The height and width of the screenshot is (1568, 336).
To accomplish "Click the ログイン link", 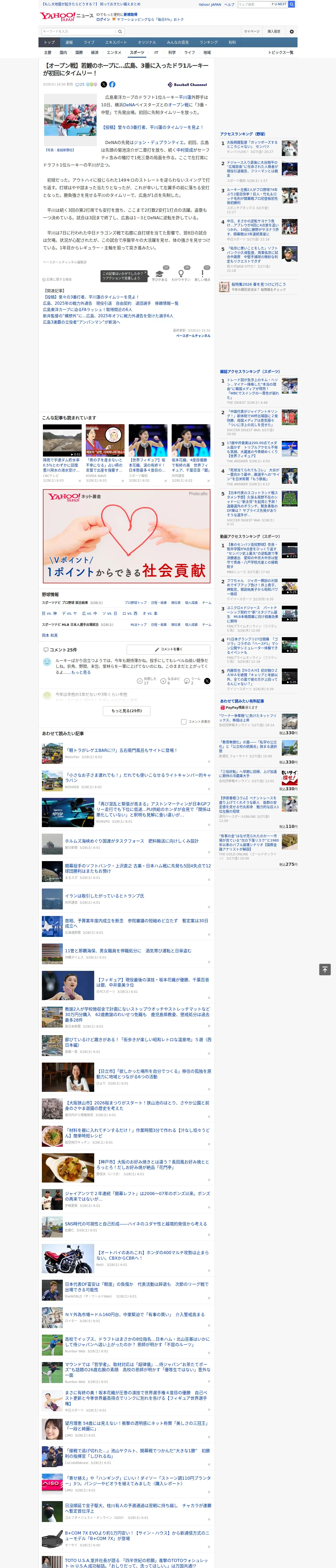I will click(x=103, y=20).
